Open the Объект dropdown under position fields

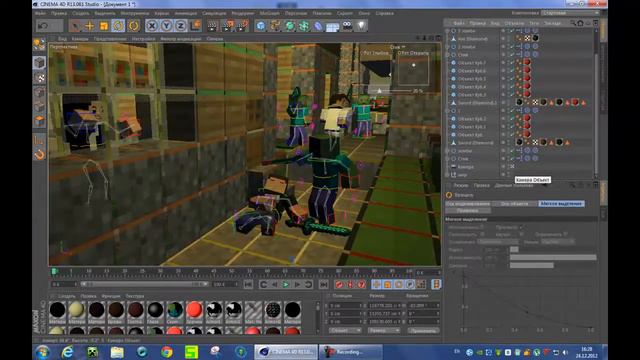click(345, 331)
